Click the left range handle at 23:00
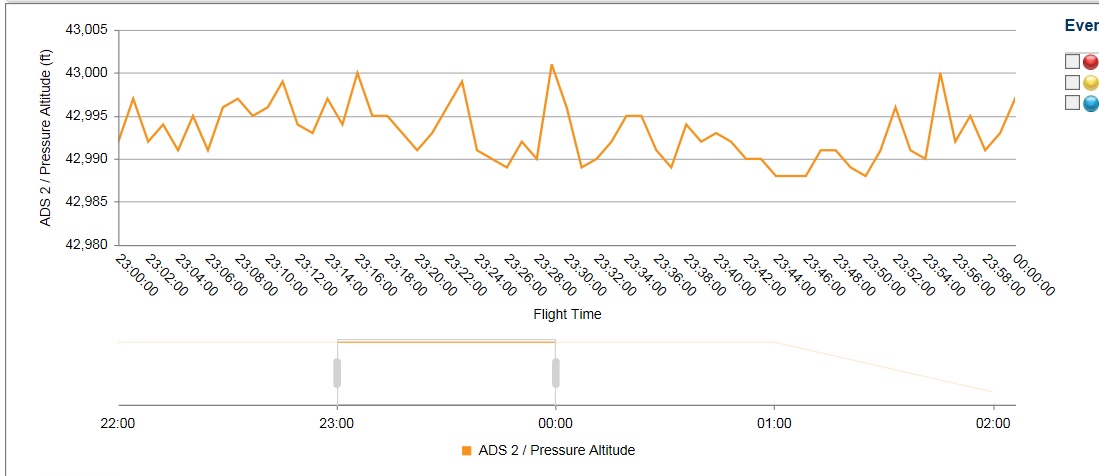The width and height of the screenshot is (1099, 476). (x=337, y=372)
